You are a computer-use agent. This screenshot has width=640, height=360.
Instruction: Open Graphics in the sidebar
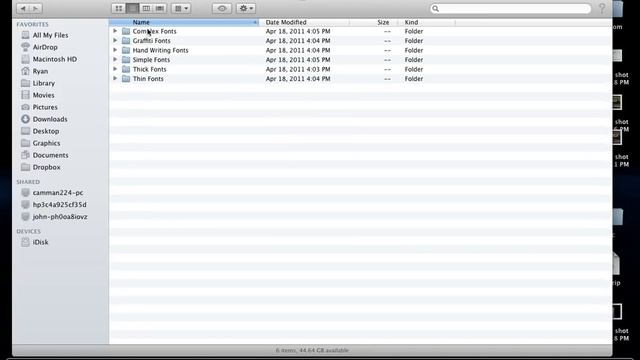(41, 143)
